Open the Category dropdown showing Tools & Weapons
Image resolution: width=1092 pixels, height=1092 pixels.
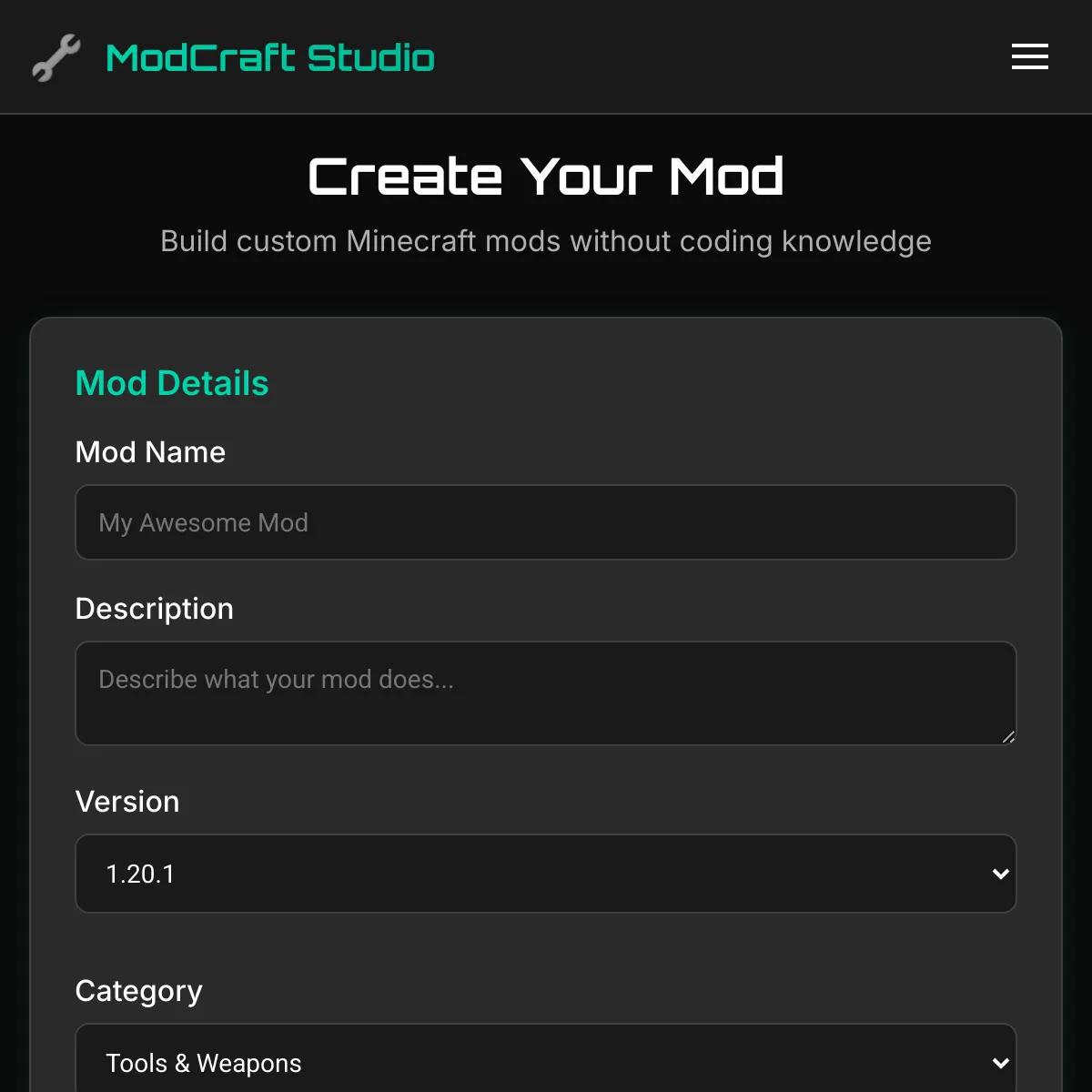click(546, 1063)
